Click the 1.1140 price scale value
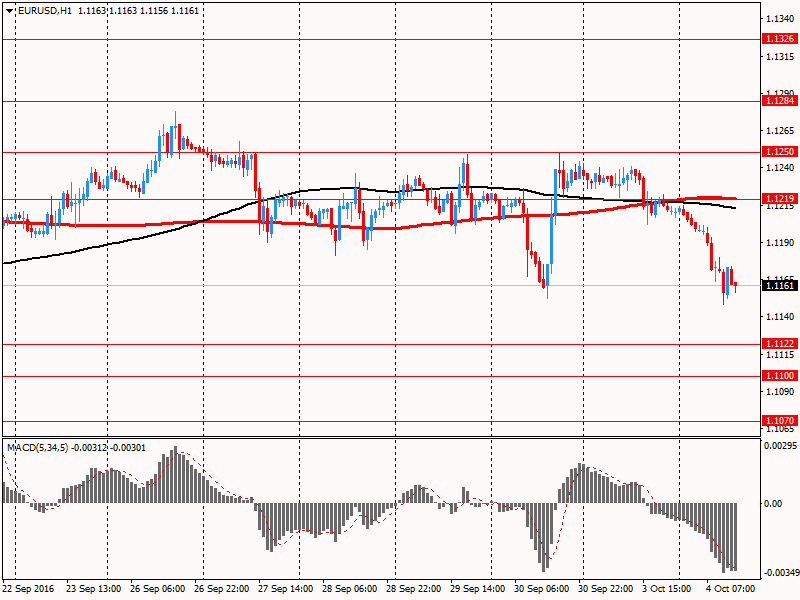 pyautogui.click(x=781, y=317)
